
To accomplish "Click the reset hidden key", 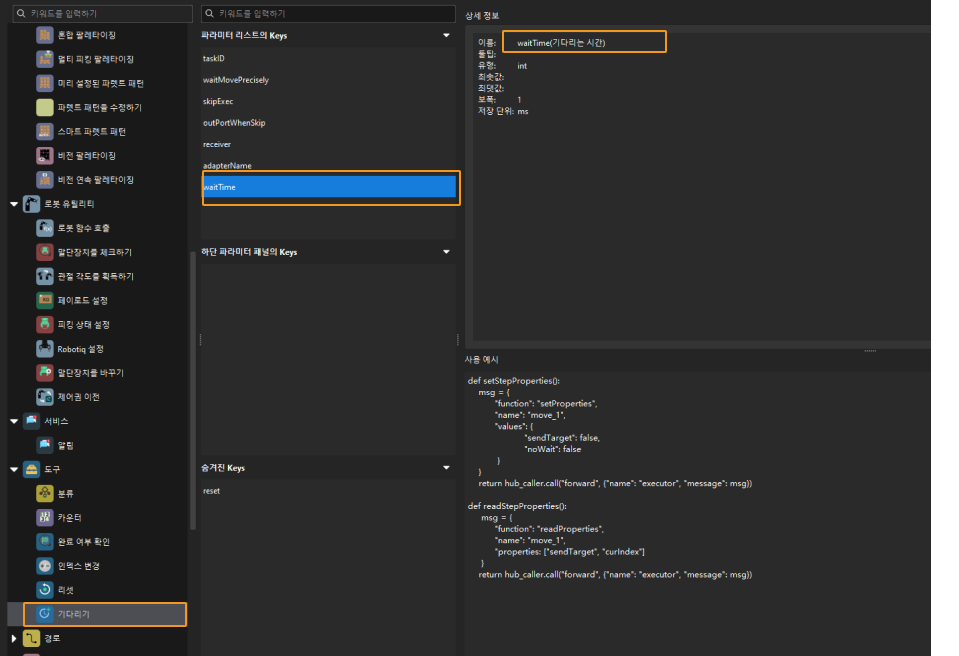I will (x=212, y=491).
